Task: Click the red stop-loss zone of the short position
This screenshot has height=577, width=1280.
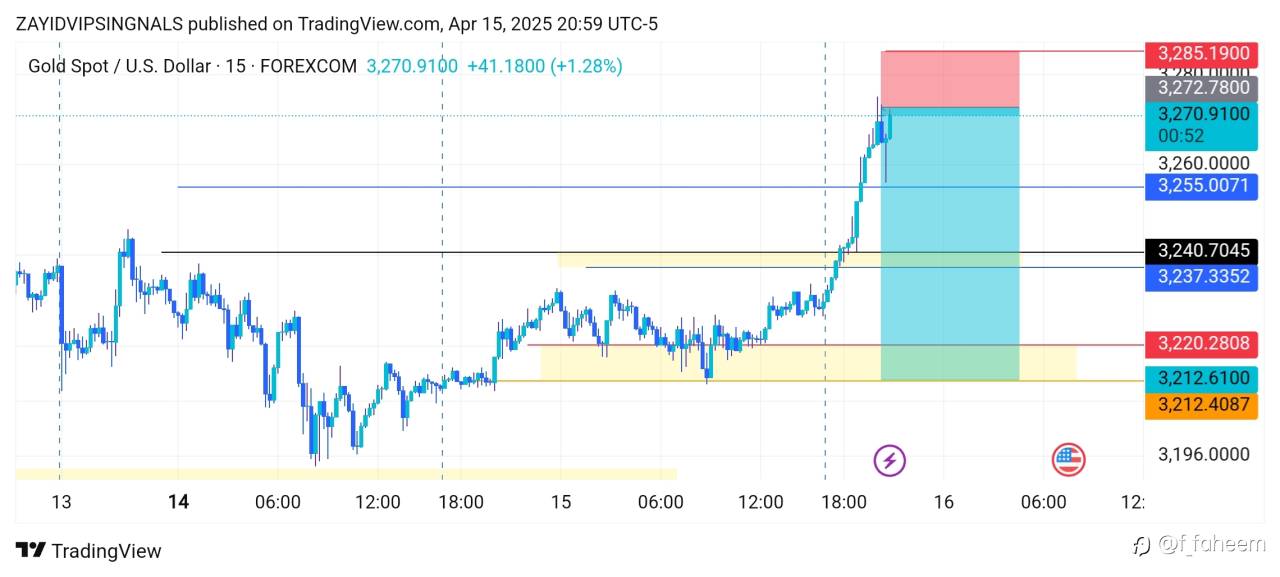Action: 949,79
